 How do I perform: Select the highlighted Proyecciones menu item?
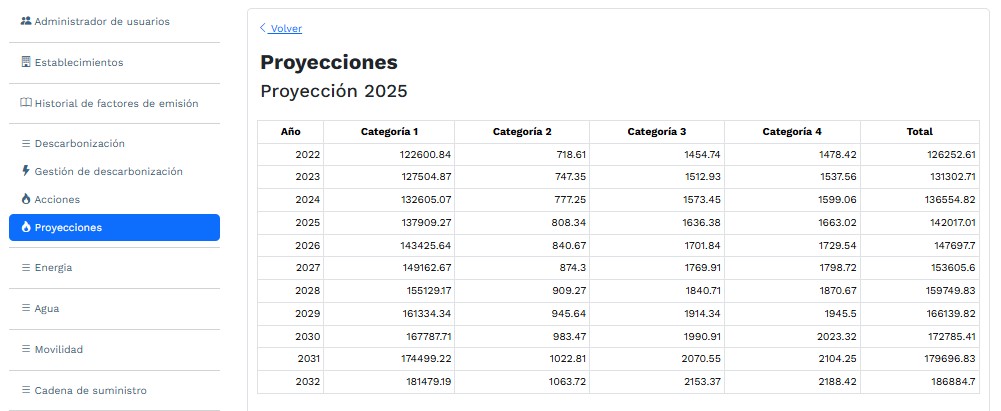click(114, 227)
